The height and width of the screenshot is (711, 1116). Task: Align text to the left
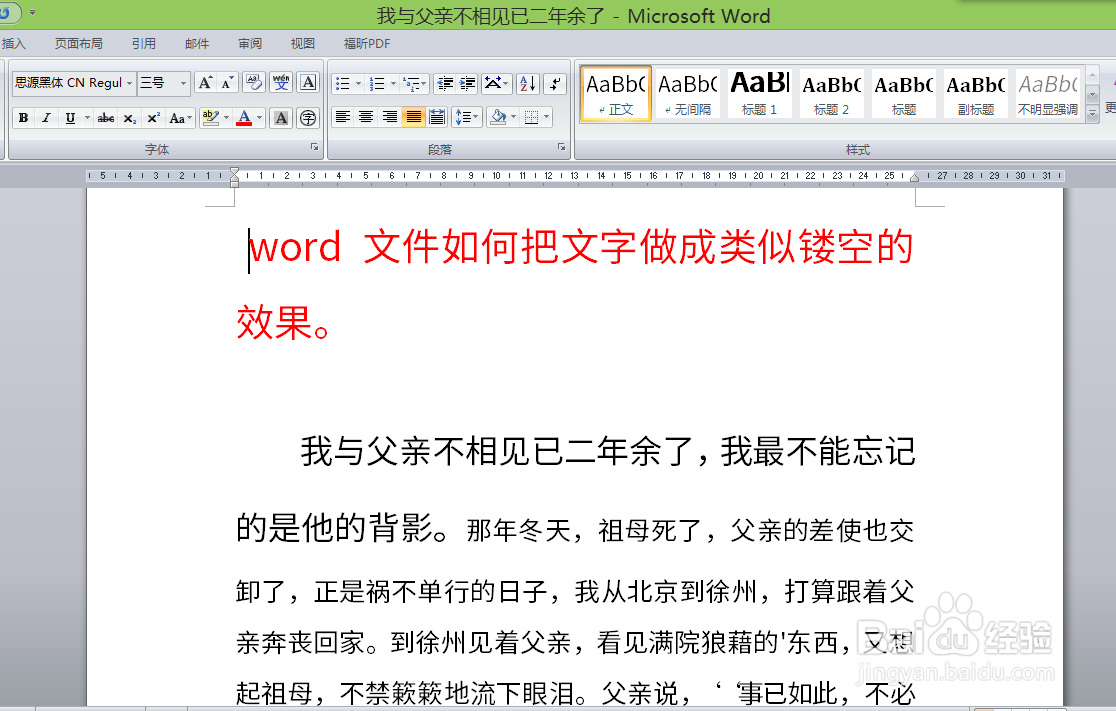click(343, 117)
